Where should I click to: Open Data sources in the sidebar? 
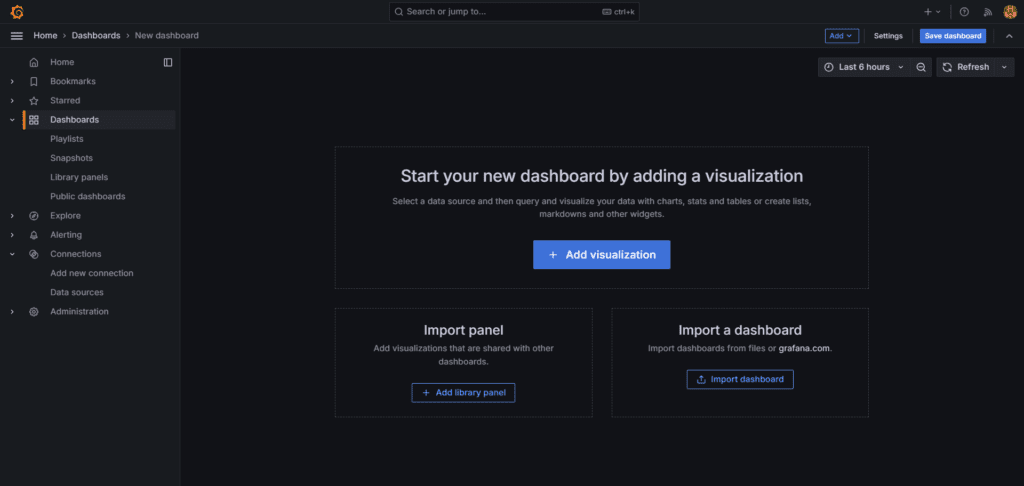[x=76, y=293]
